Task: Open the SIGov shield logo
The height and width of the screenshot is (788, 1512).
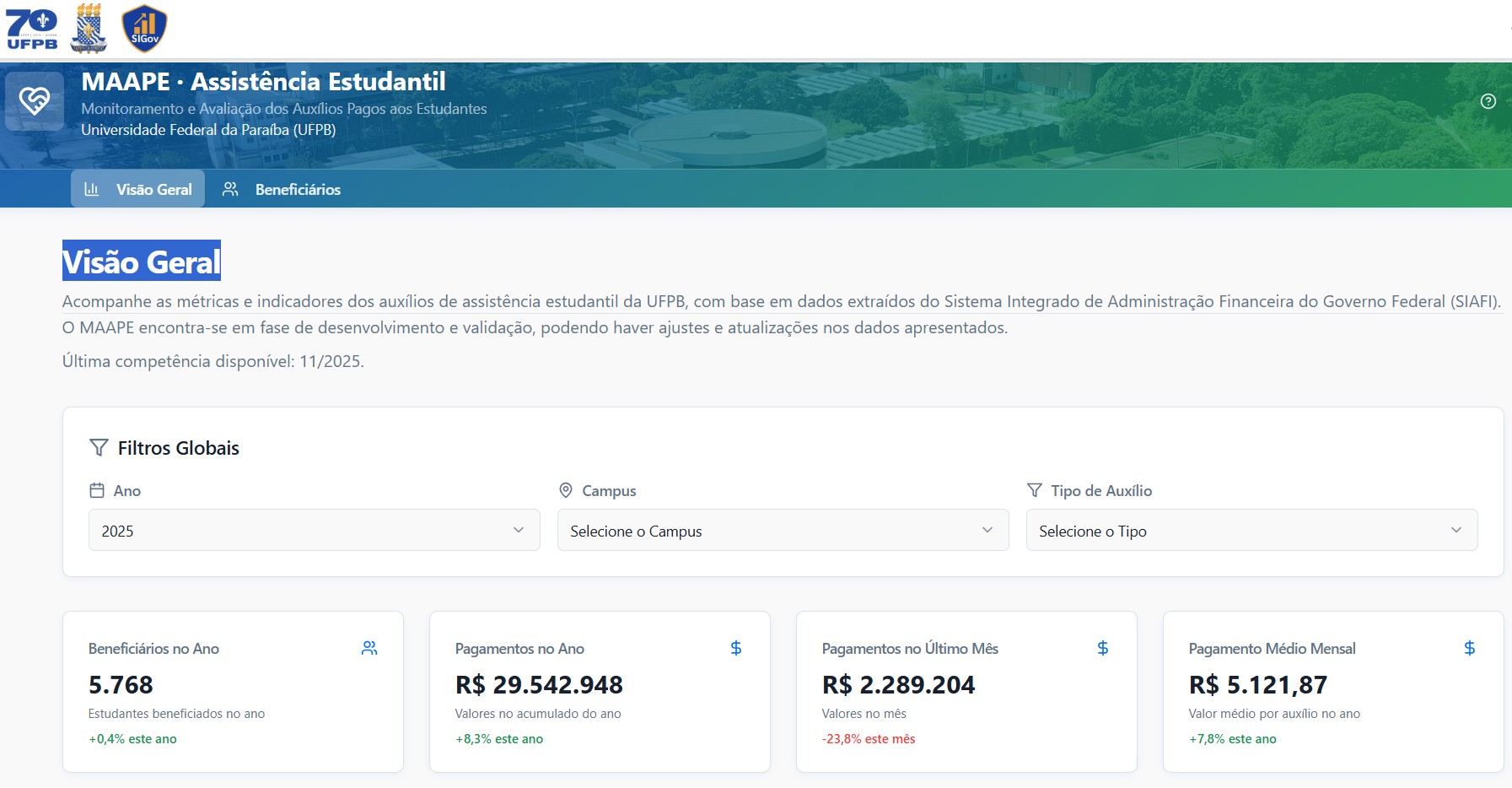Action: point(144,29)
